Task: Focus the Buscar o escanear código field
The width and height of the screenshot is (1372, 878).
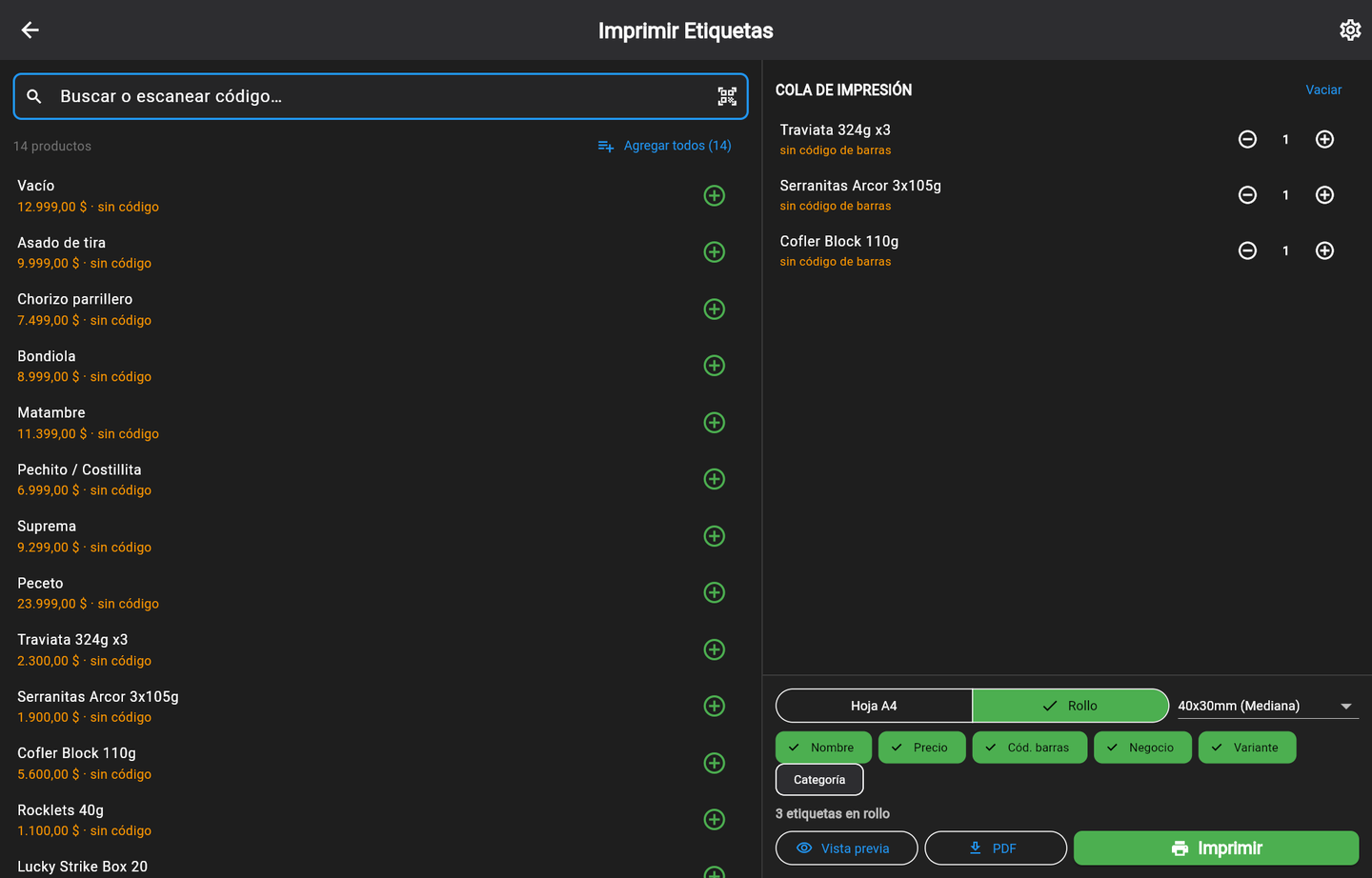Action: click(380, 96)
